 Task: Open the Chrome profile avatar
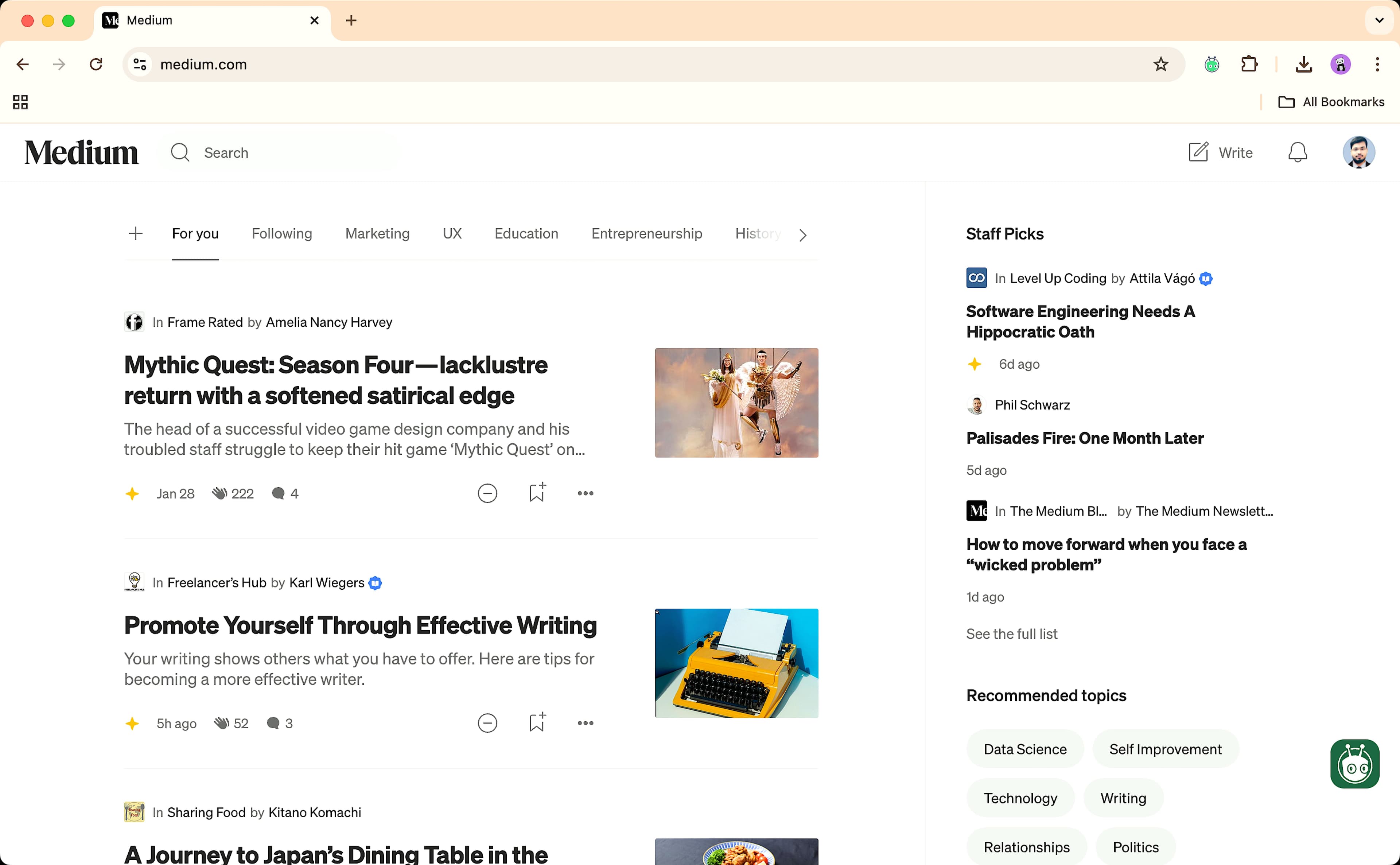pyautogui.click(x=1340, y=64)
